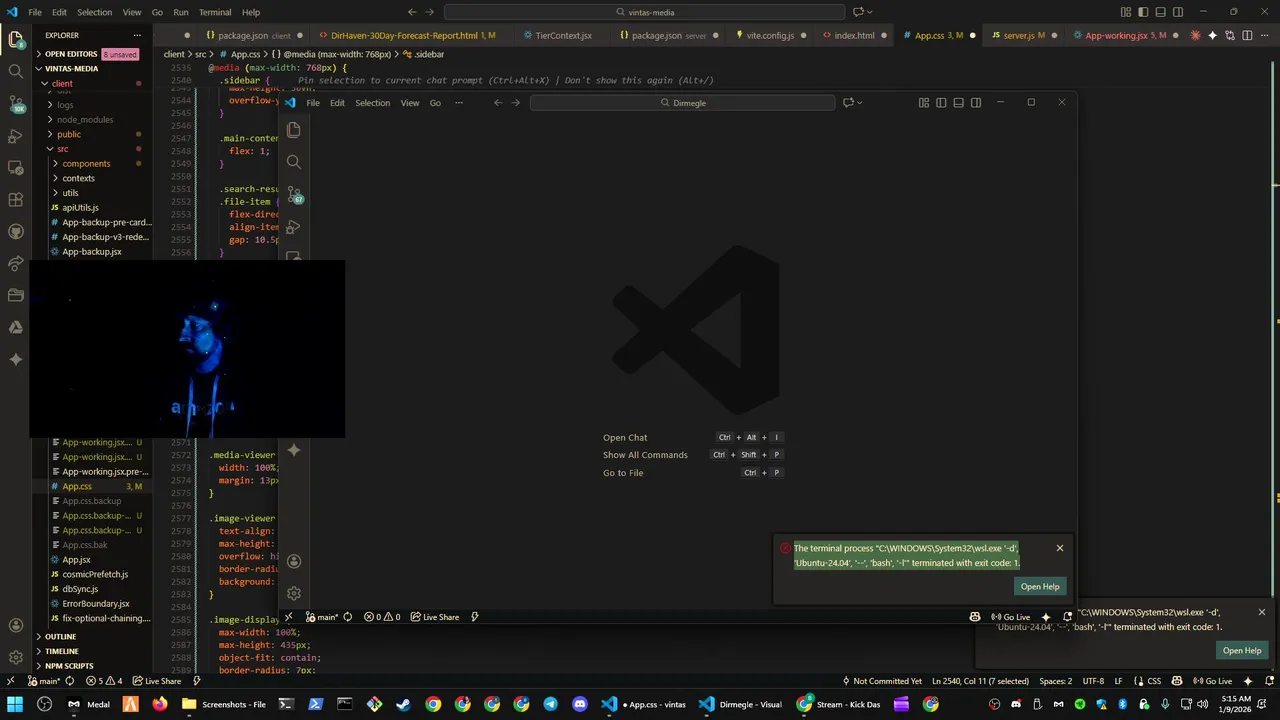1280x720 pixels.
Task: Toggle Primary Side Bar in vintas-media title bar
Action: coord(1143,12)
